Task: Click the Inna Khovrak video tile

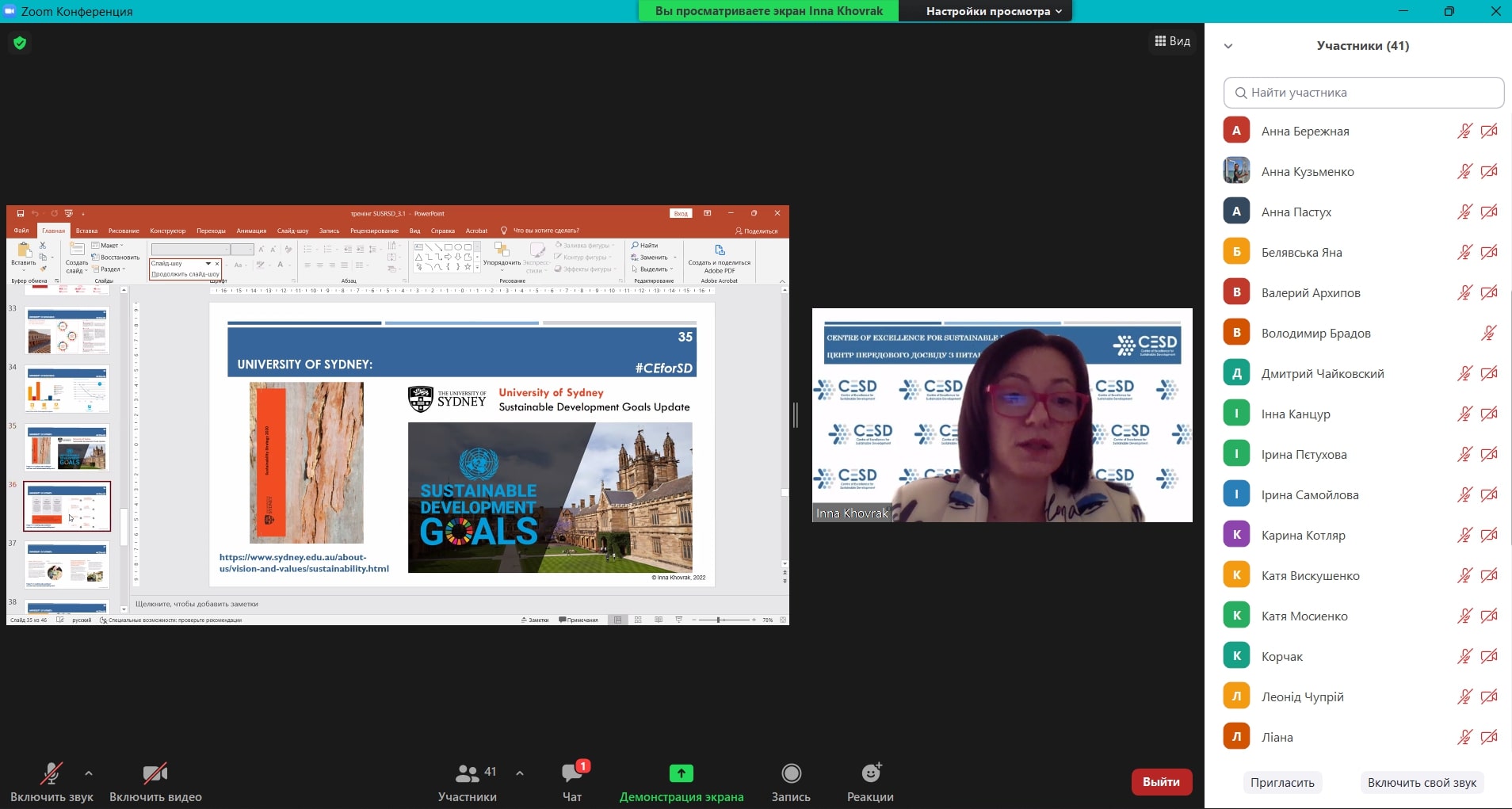Action: pyautogui.click(x=1002, y=414)
